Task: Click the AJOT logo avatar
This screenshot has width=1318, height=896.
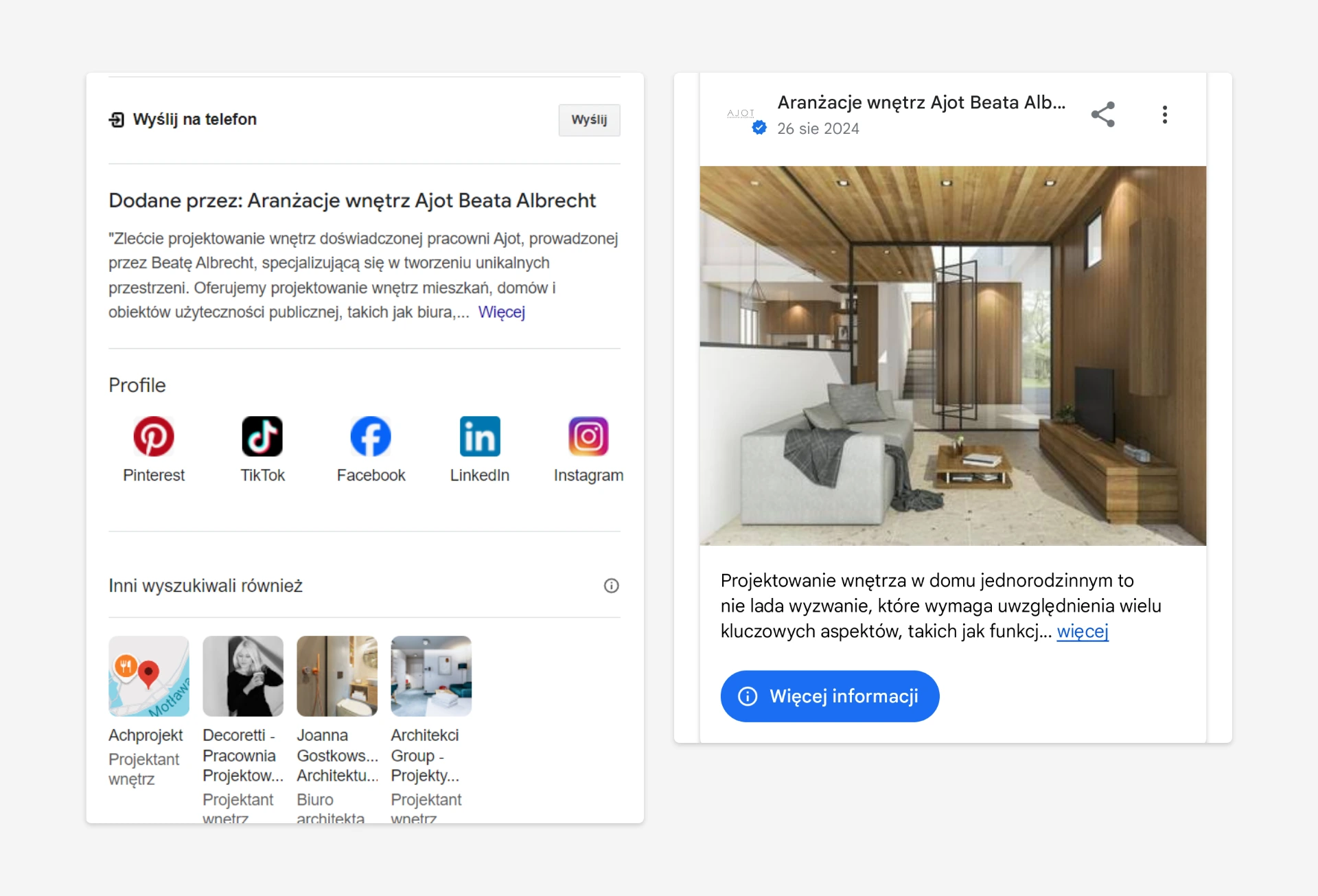Action: tap(741, 113)
